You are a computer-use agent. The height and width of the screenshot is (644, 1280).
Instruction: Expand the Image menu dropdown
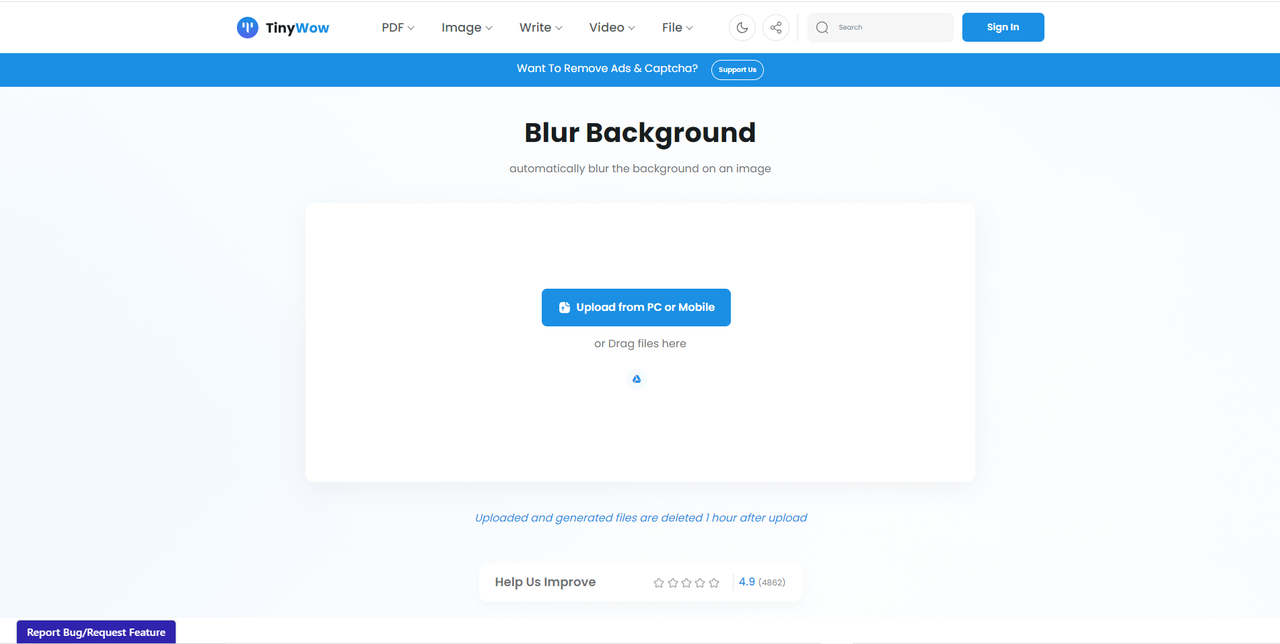[467, 28]
